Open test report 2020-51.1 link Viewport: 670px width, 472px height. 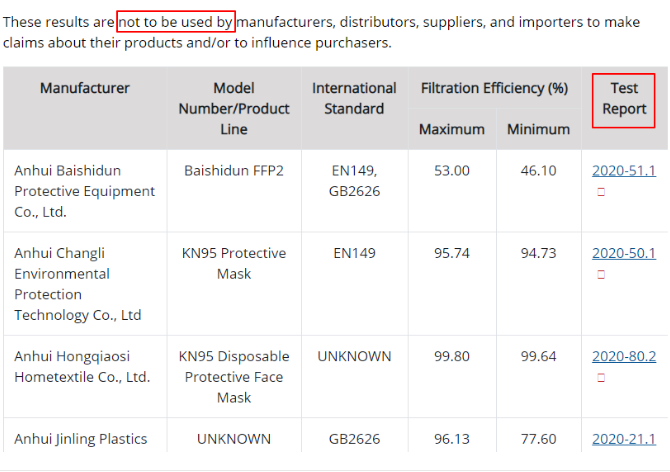pos(624,171)
